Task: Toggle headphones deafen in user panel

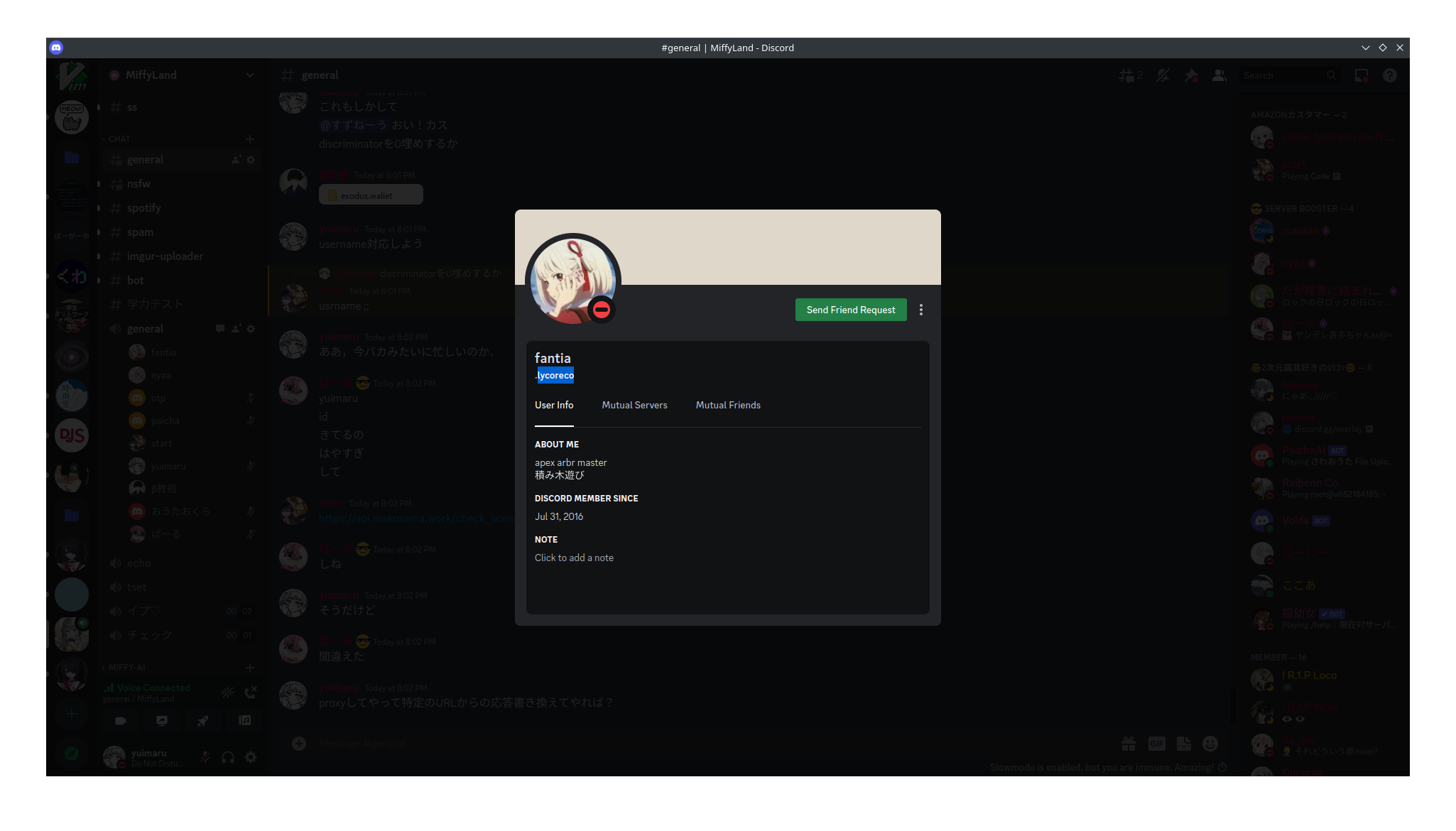Action: pyautogui.click(x=228, y=758)
